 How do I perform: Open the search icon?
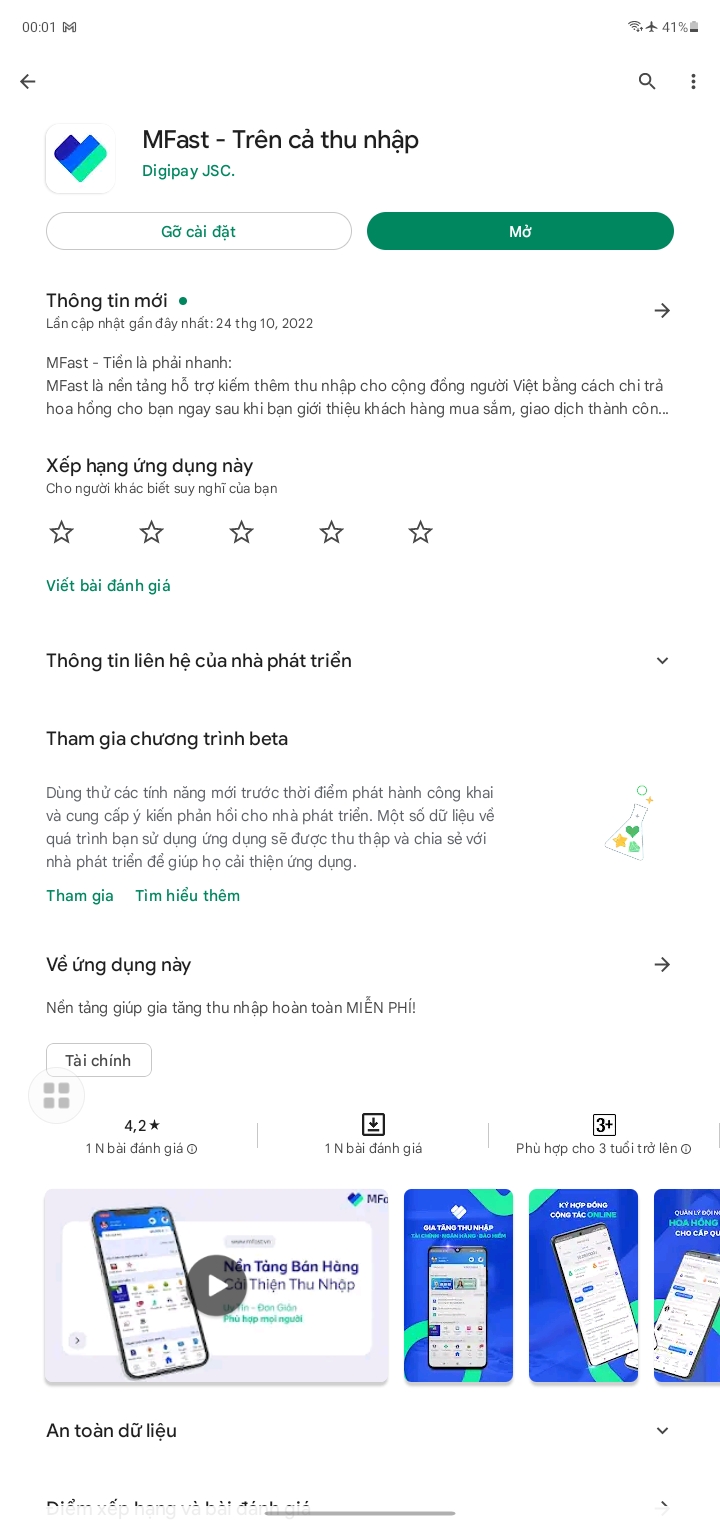(x=647, y=82)
